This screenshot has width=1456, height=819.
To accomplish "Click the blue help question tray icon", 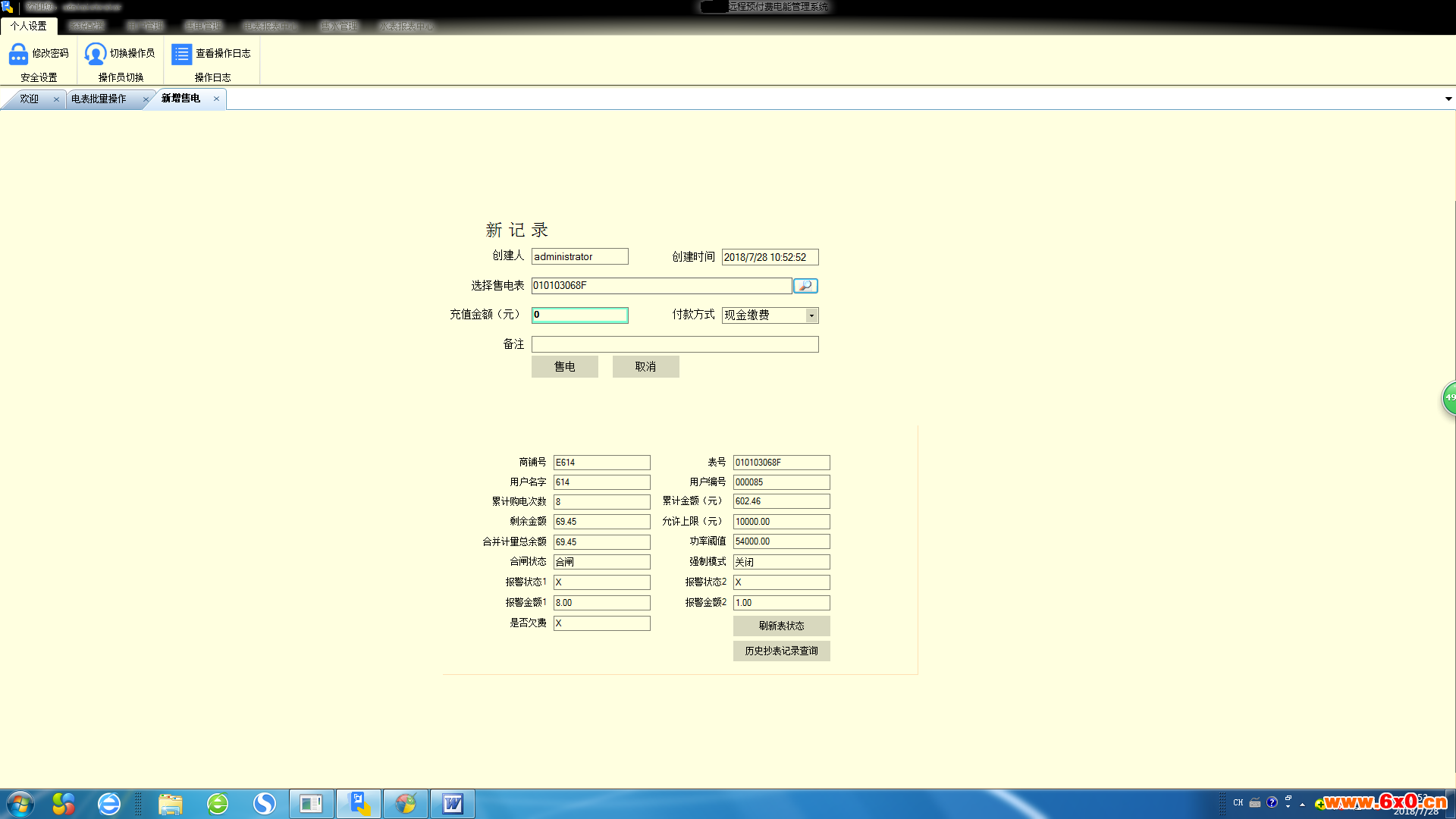I will pos(1272,802).
